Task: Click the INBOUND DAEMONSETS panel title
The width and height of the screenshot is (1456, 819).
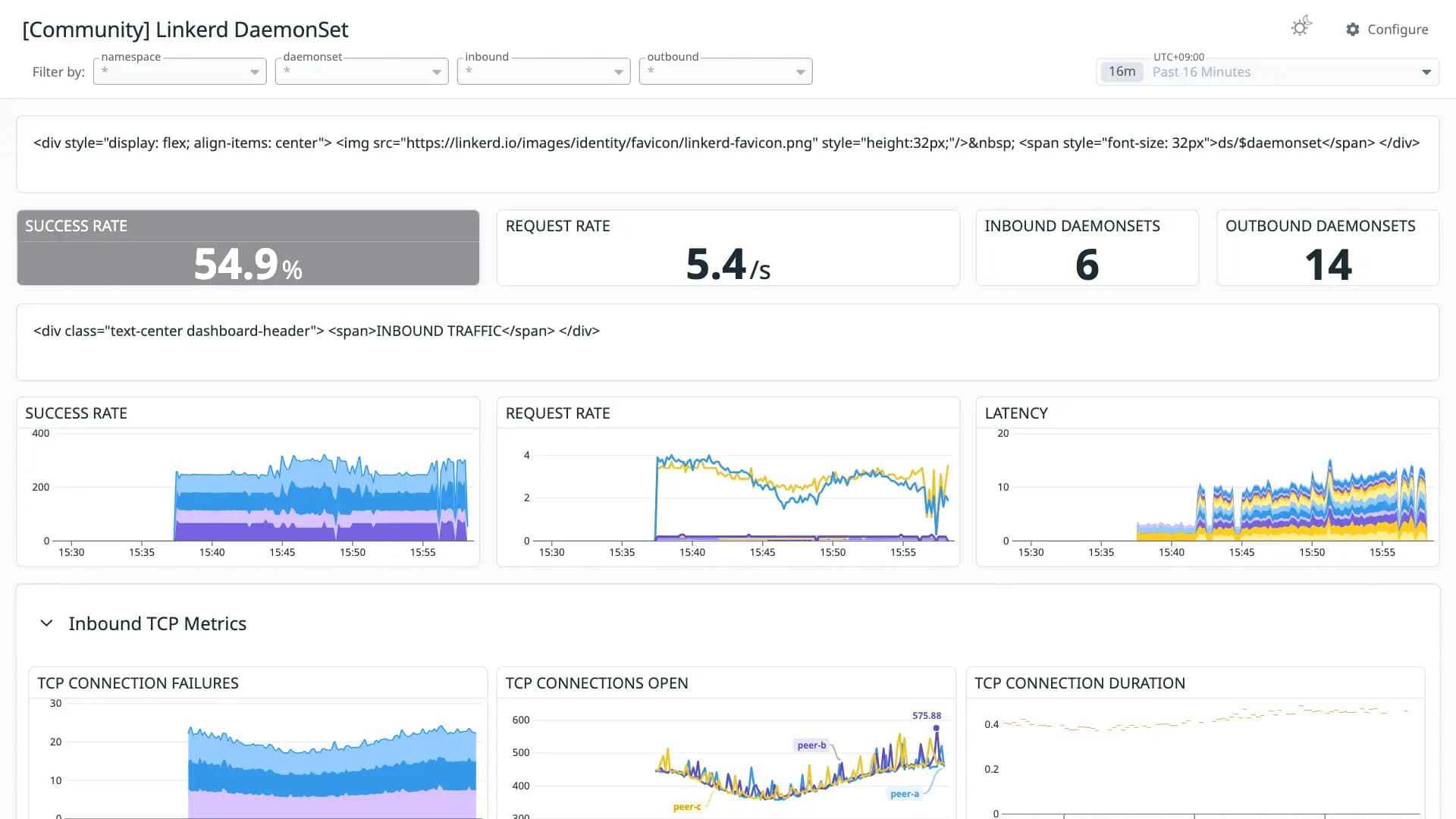Action: (x=1072, y=226)
